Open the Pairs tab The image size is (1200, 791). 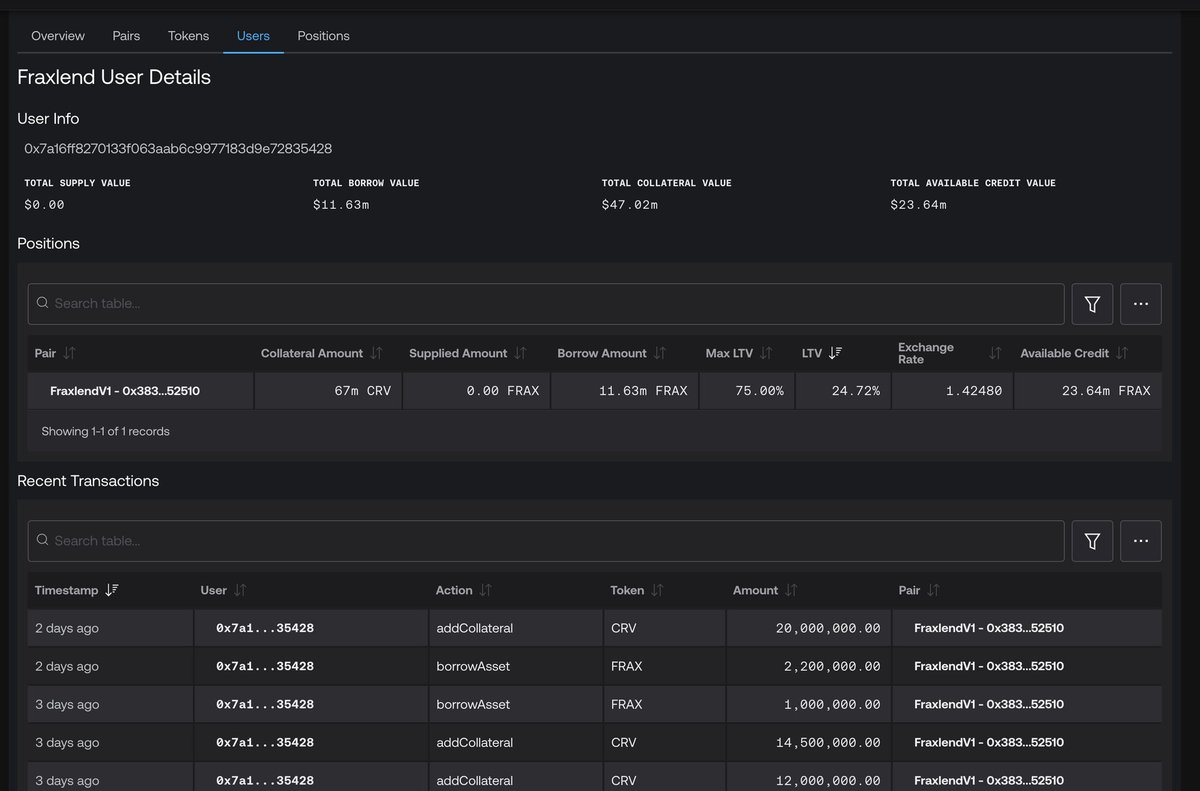click(x=126, y=35)
